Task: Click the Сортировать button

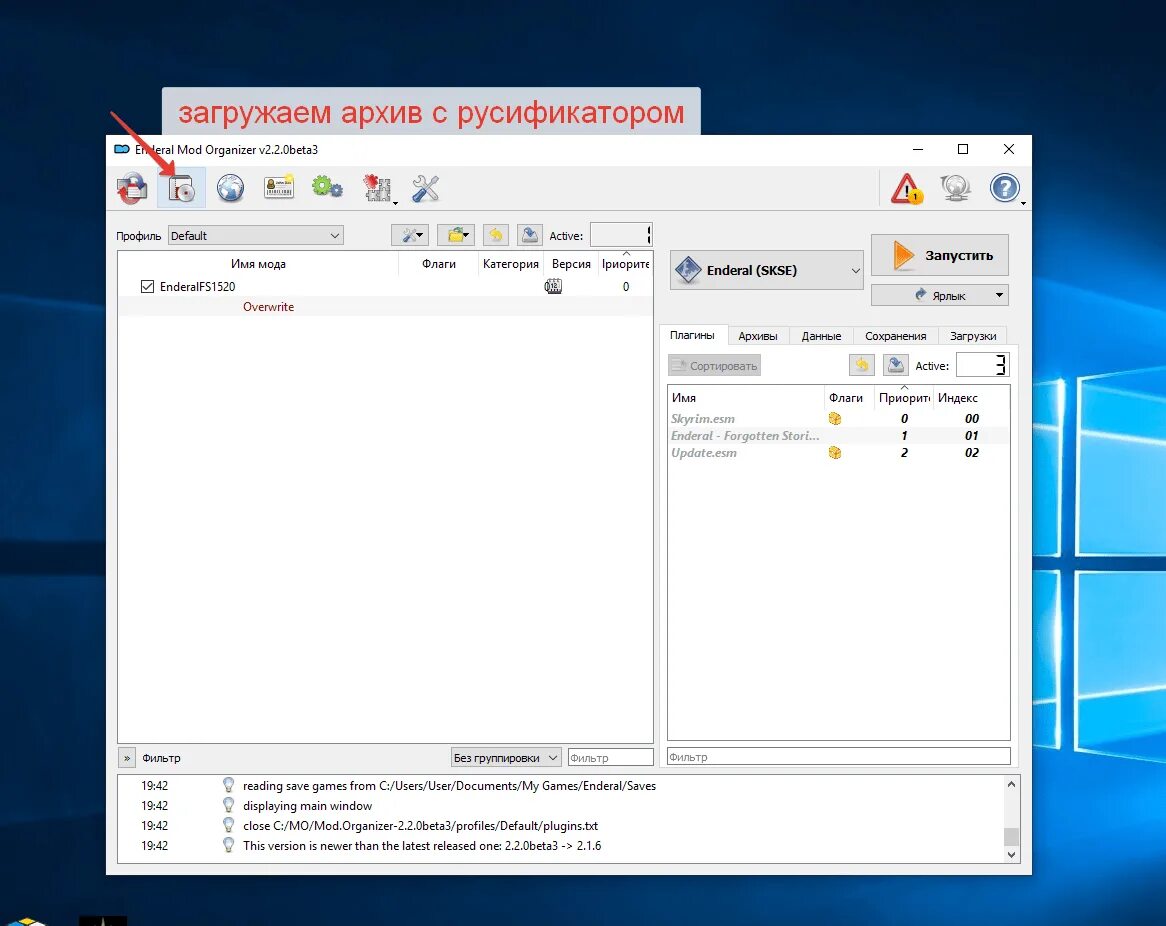Action: coord(715,365)
